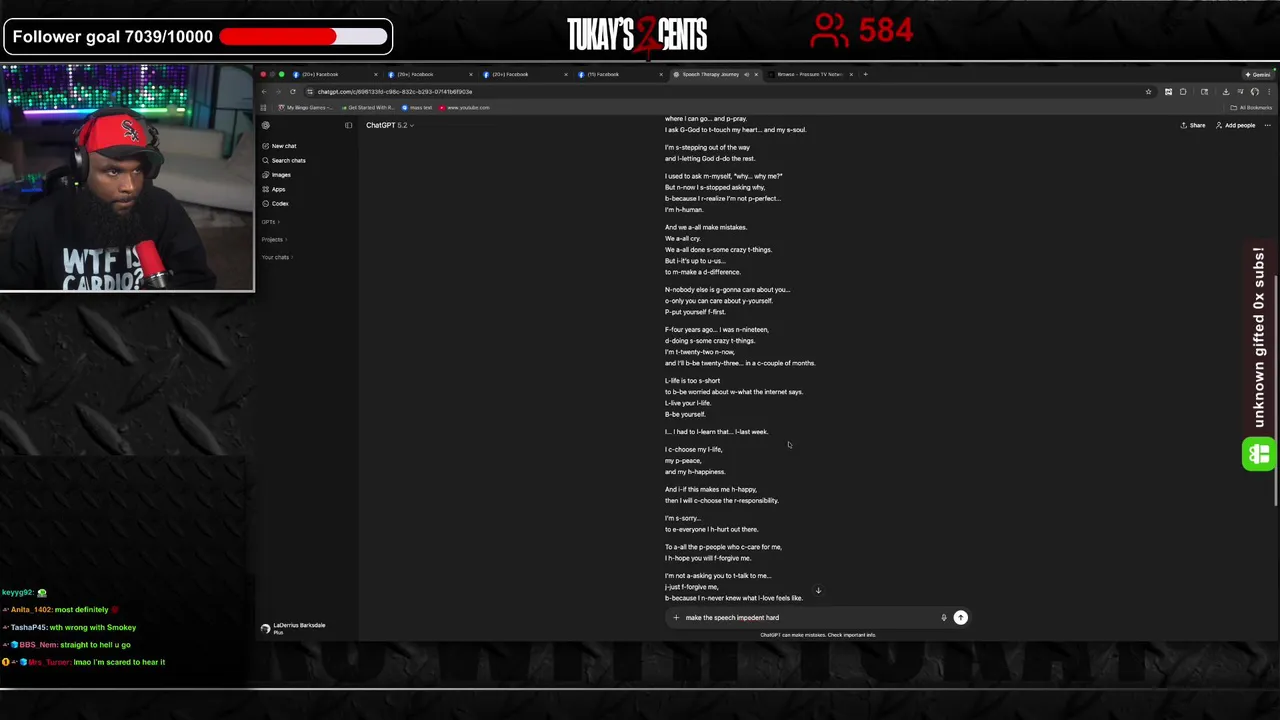This screenshot has width=1280, height=720.
Task: Open Codex in the sidebar
Action: point(275,203)
